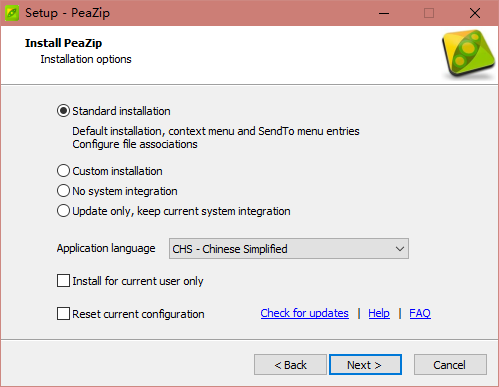Choose Custom installation radio button

(63, 171)
